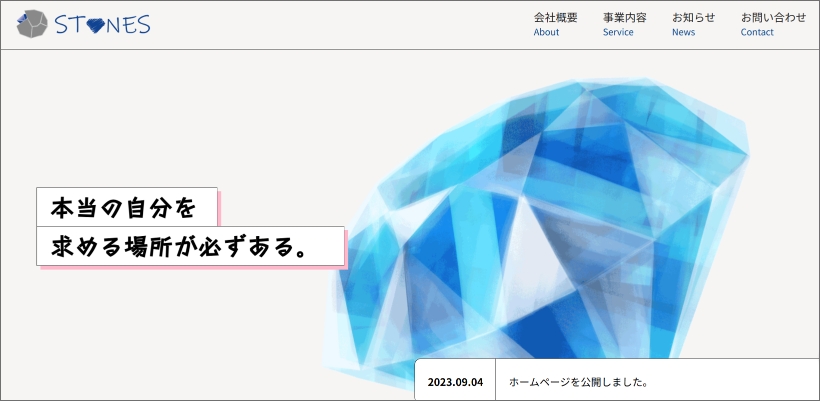Navigate to お問い合わせ
Viewport: 820px width, 401px height.
coord(773,17)
